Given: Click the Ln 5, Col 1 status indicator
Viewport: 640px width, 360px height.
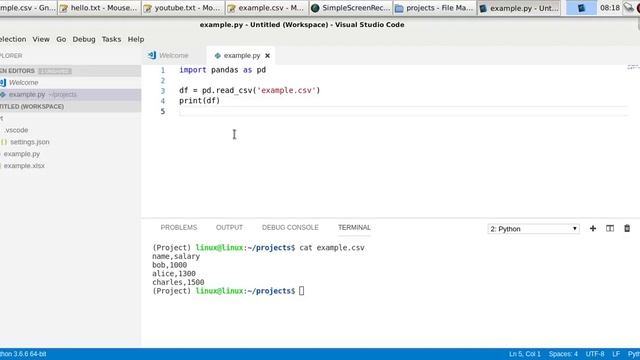Looking at the screenshot, I should (x=524, y=354).
